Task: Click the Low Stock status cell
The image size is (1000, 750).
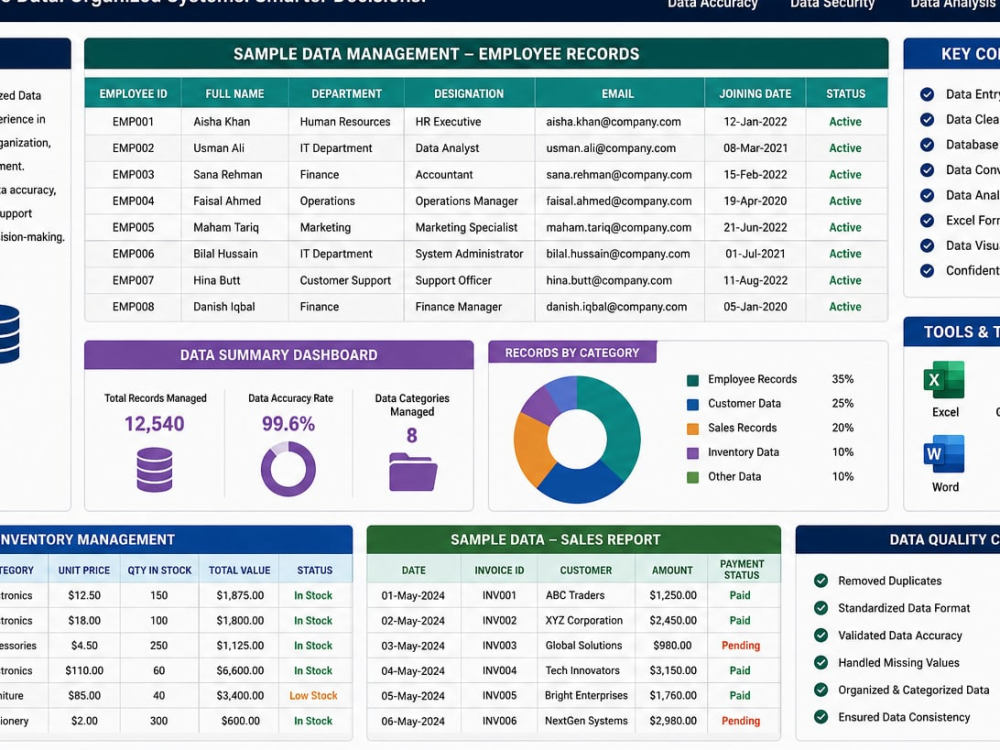Action: tap(313, 696)
